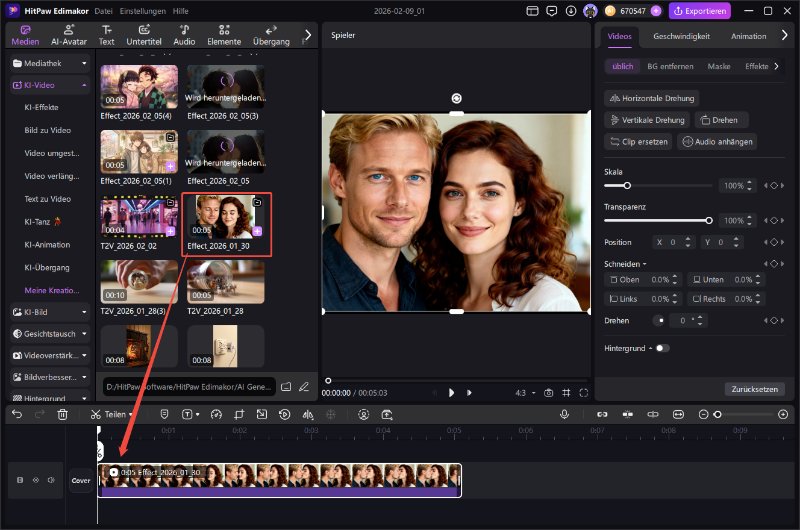Switch to the Geschwindigkeit tab
The width and height of the screenshot is (800, 530).
[681, 36]
